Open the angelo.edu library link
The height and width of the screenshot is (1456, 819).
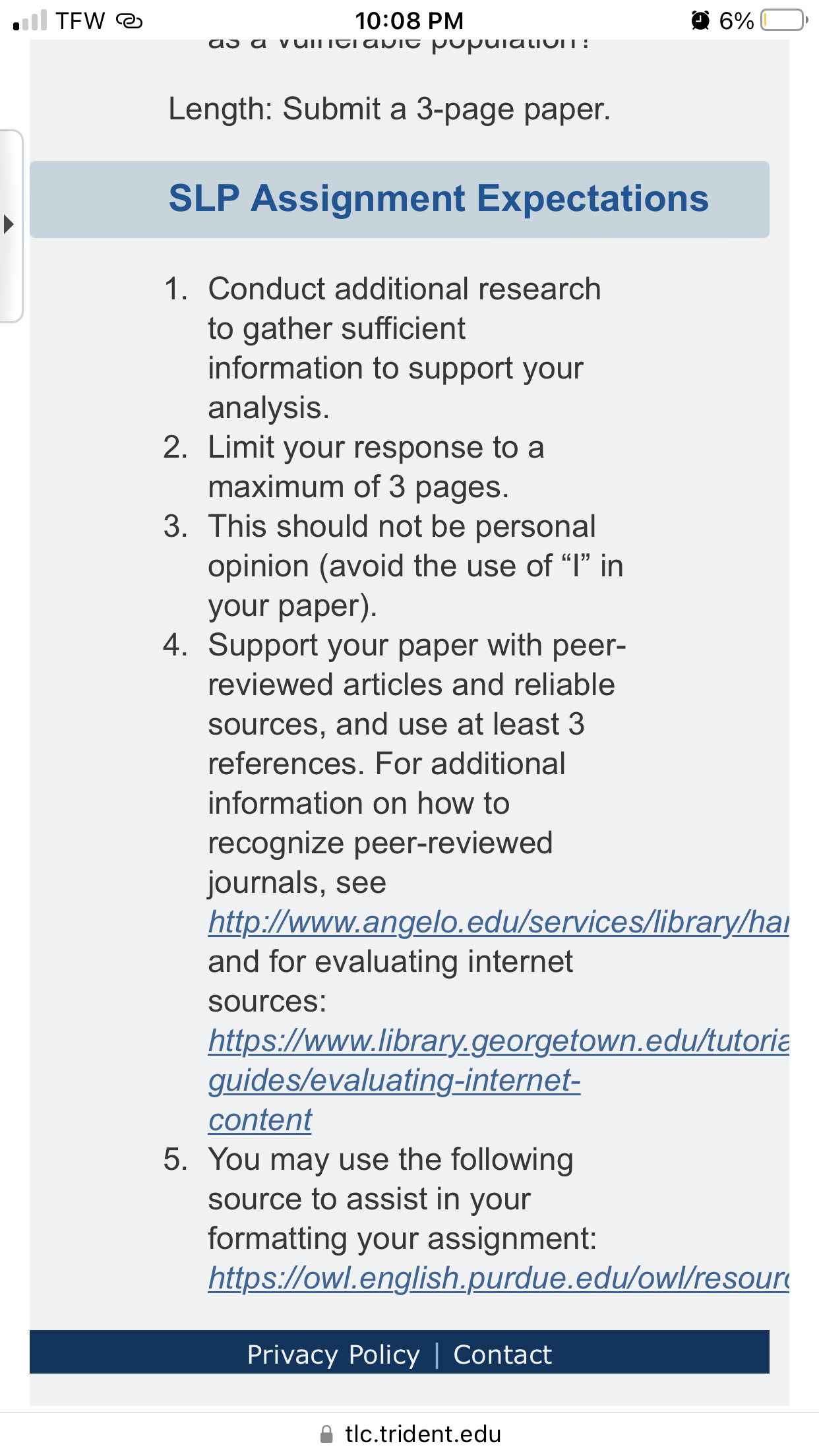pyautogui.click(x=499, y=922)
